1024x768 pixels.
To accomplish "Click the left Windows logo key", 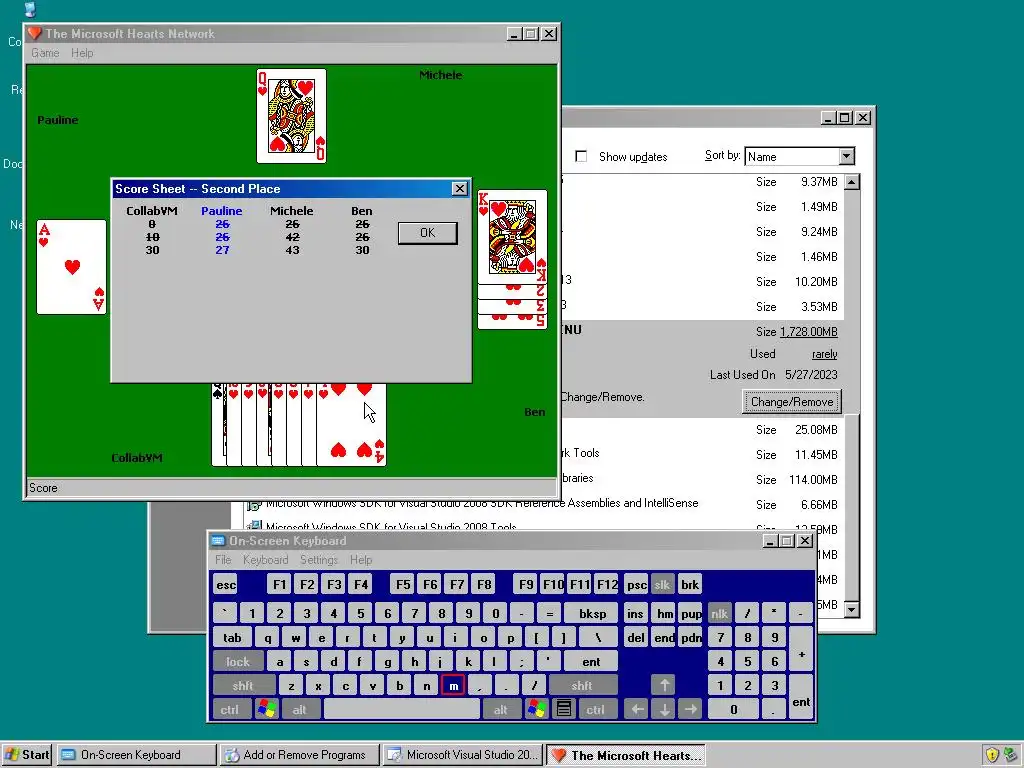I will click(267, 709).
